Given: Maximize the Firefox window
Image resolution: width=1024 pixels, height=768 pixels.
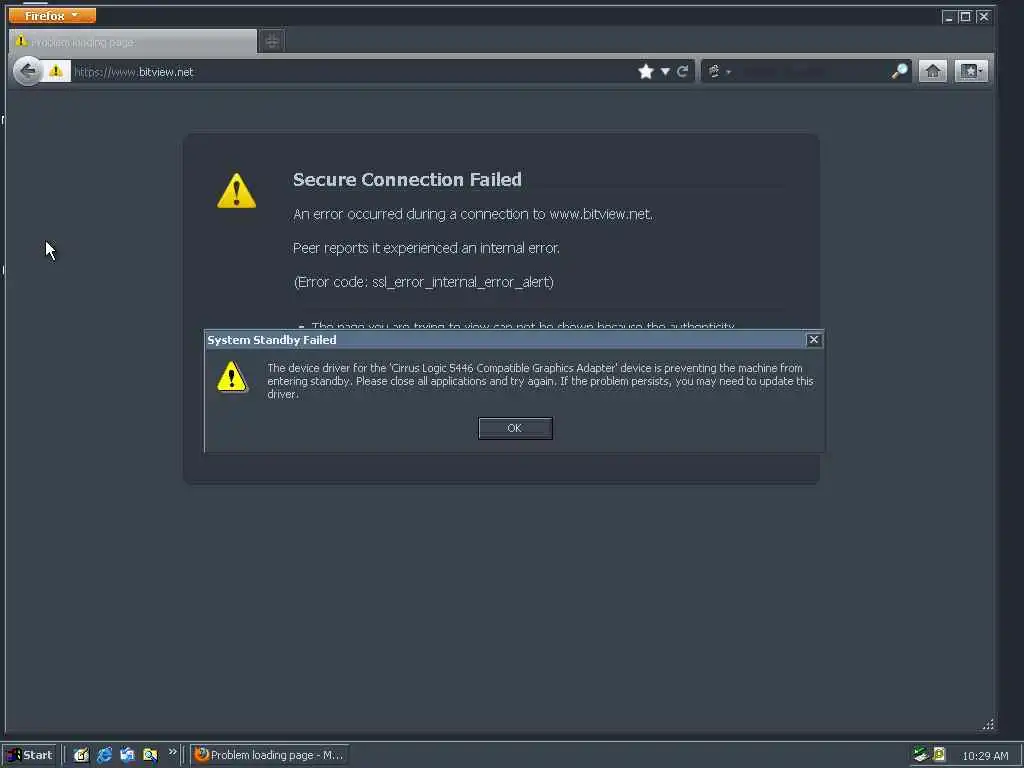Looking at the screenshot, I should coord(965,16).
